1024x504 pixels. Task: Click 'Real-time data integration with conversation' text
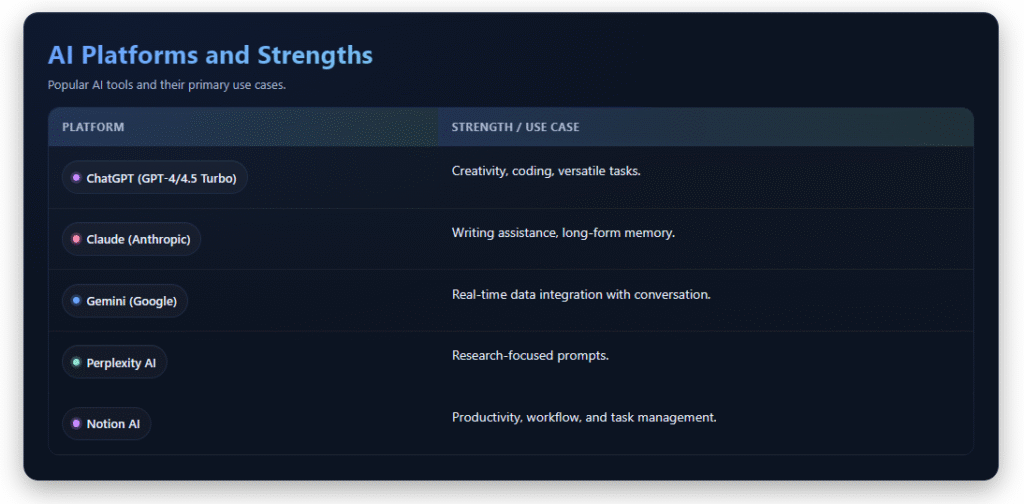coord(581,294)
